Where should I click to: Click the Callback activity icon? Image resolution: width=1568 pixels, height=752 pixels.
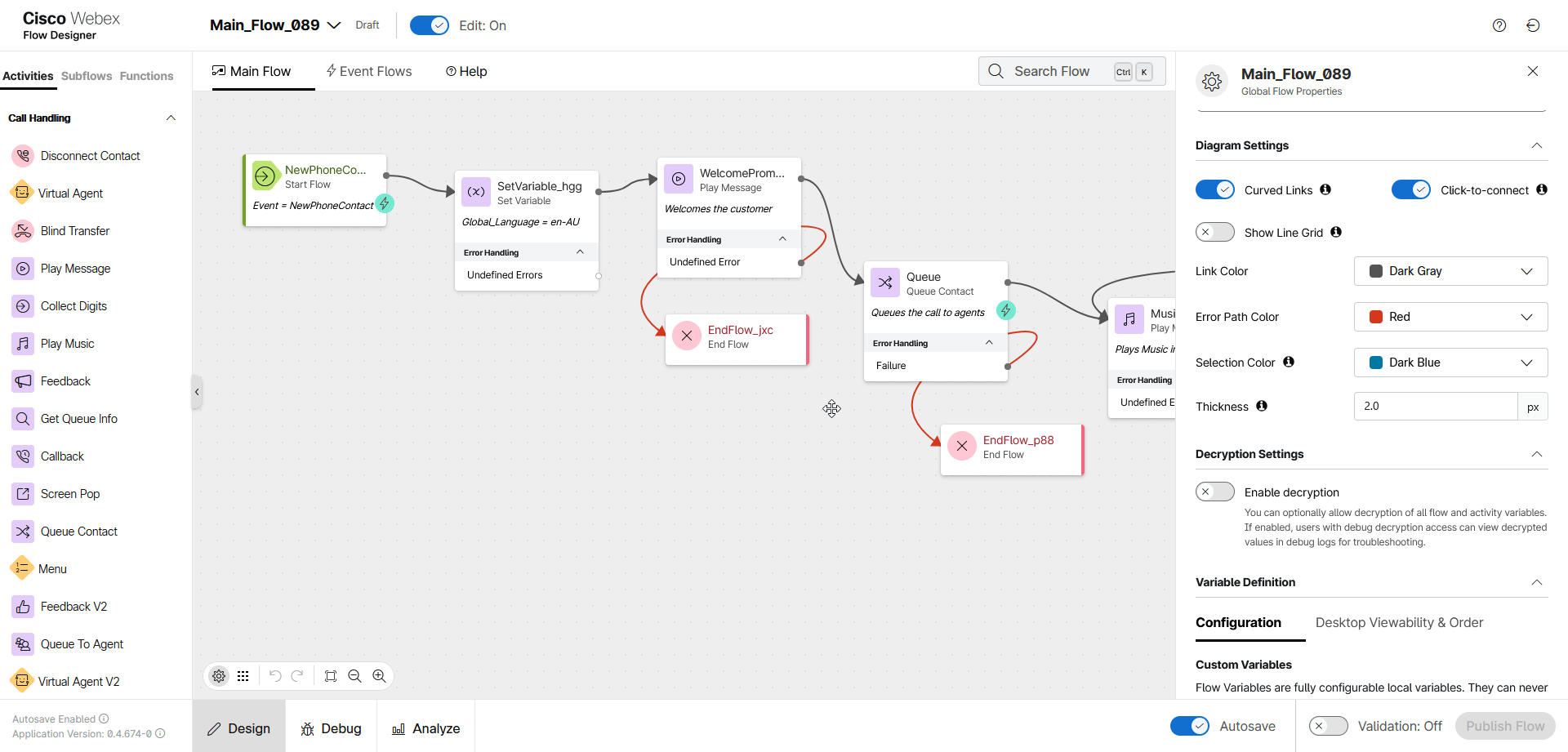[x=23, y=456]
